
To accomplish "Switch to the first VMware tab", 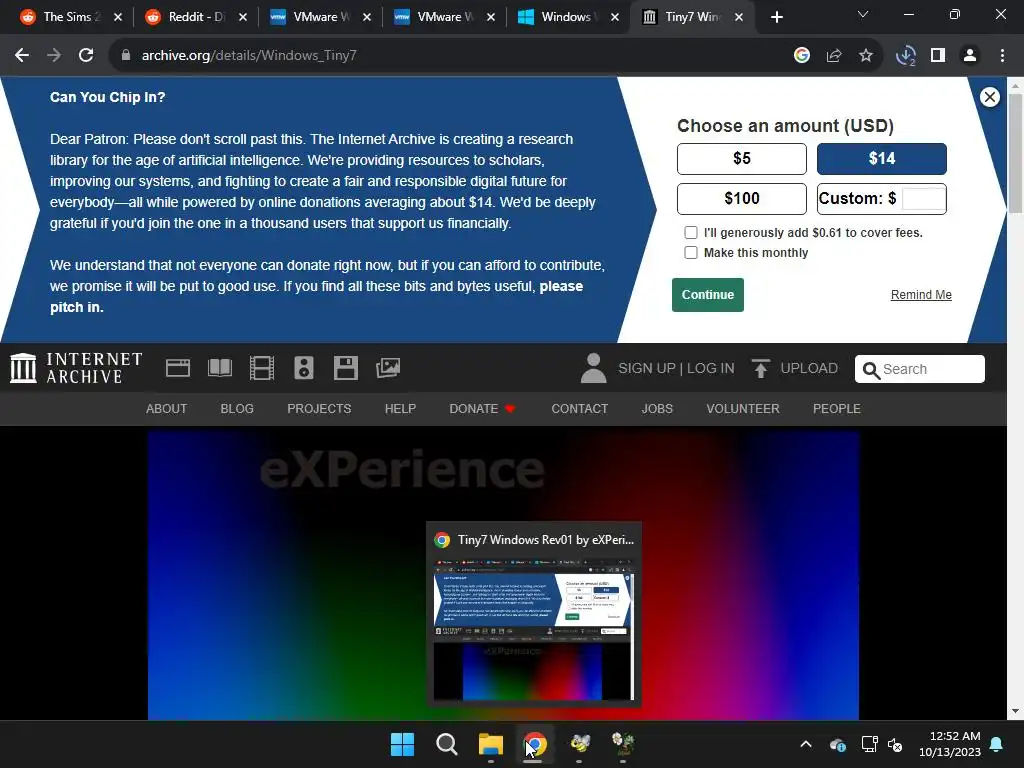I will (x=321, y=17).
